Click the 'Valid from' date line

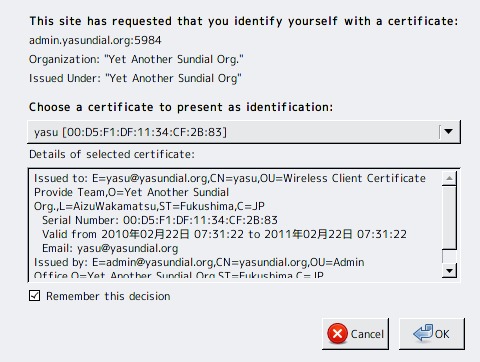click(224, 234)
